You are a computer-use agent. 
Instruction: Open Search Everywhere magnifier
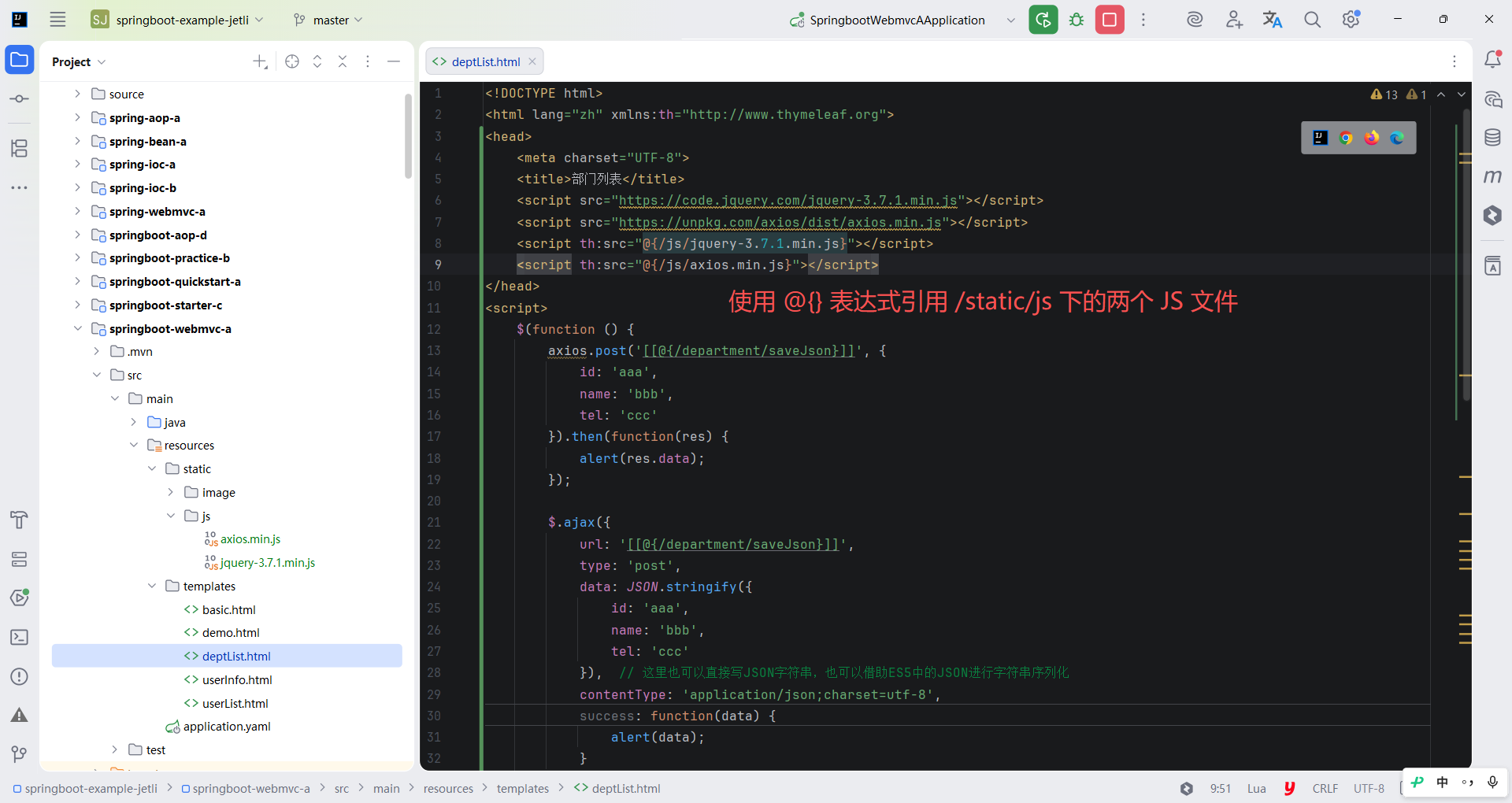[x=1312, y=20]
